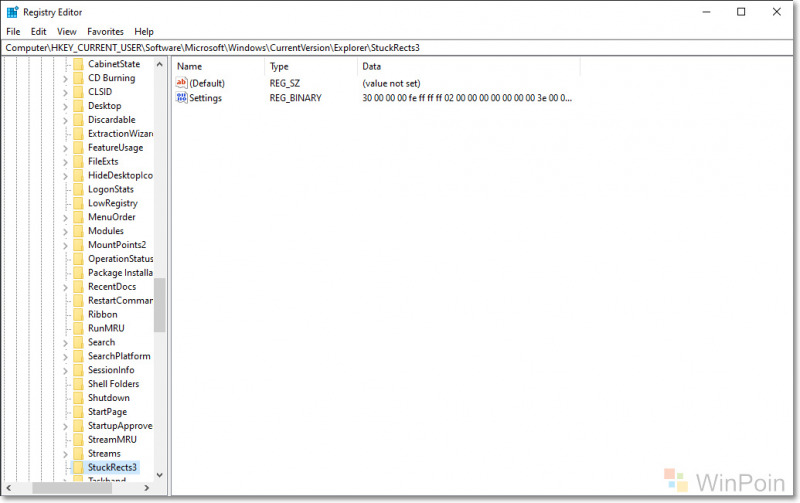The height and width of the screenshot is (503, 800).
Task: Click the MountPoints2 folder icon
Action: click(x=78, y=245)
